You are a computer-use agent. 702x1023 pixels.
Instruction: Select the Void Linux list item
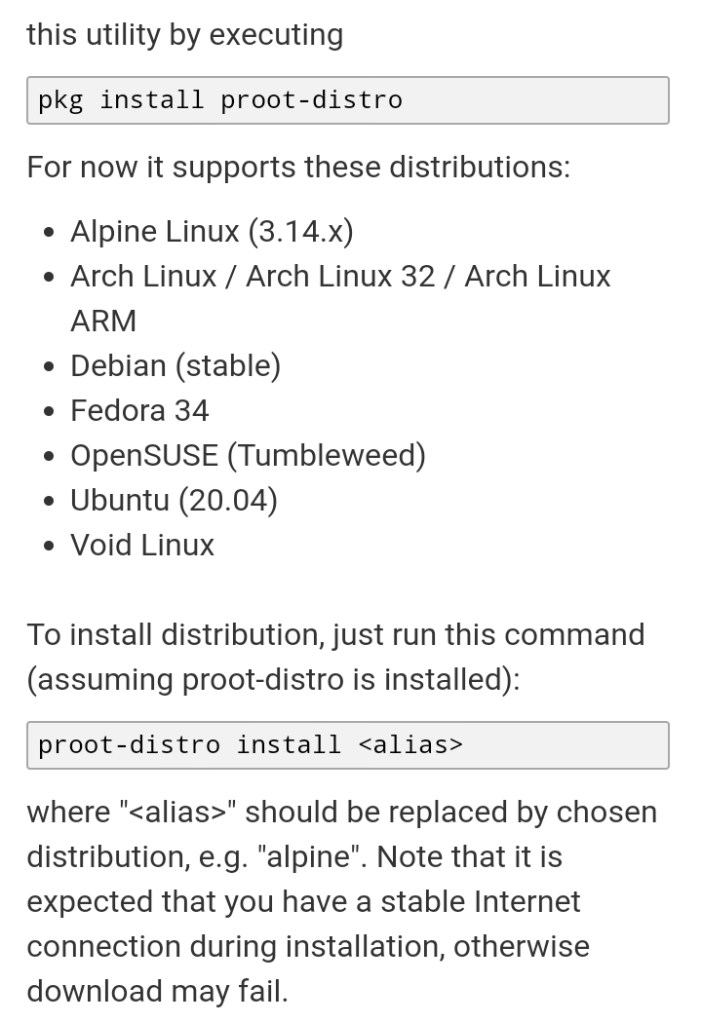click(x=142, y=545)
